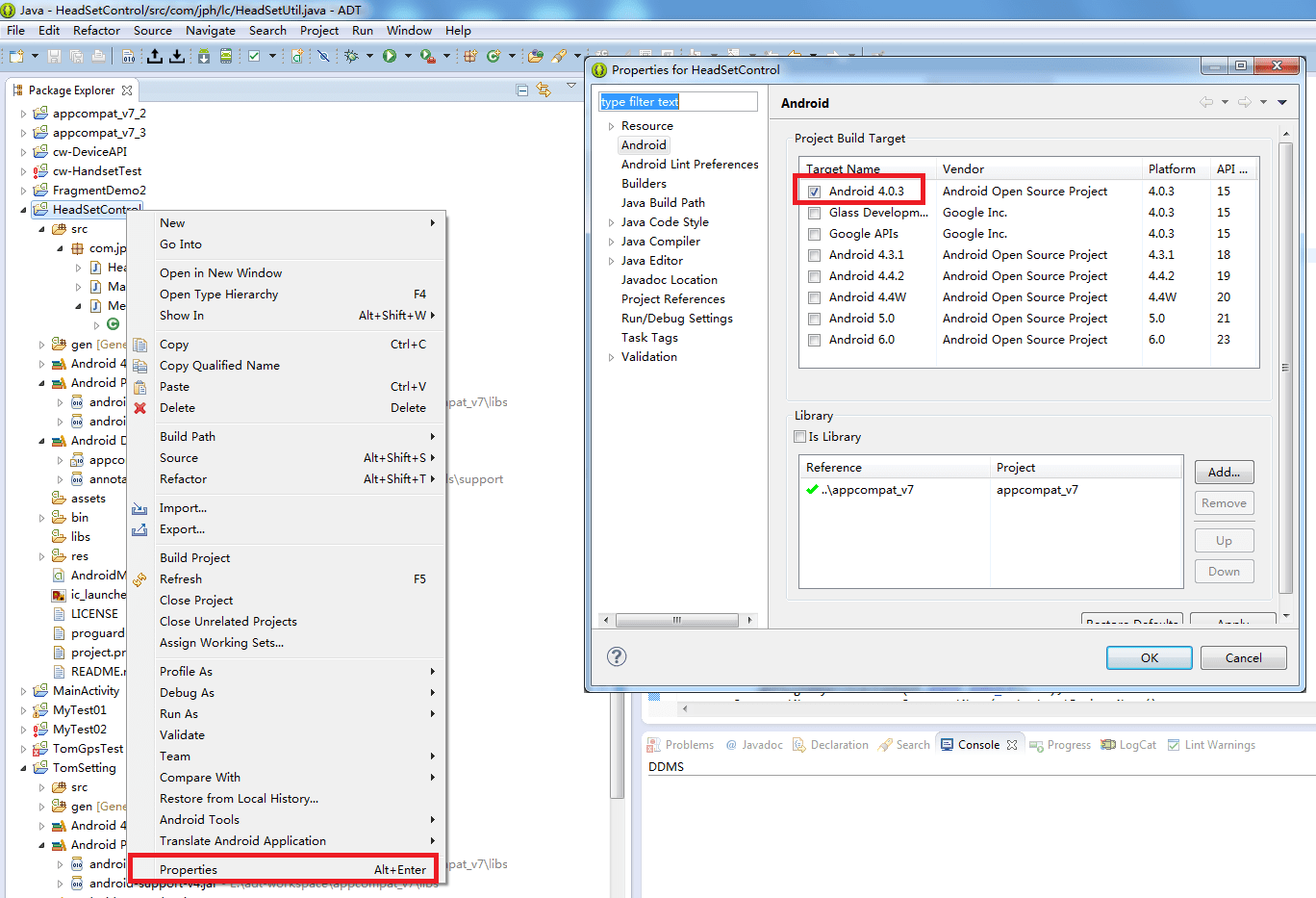1316x898 pixels.
Task: Click the New wizard toolbar icon
Action: 16,57
